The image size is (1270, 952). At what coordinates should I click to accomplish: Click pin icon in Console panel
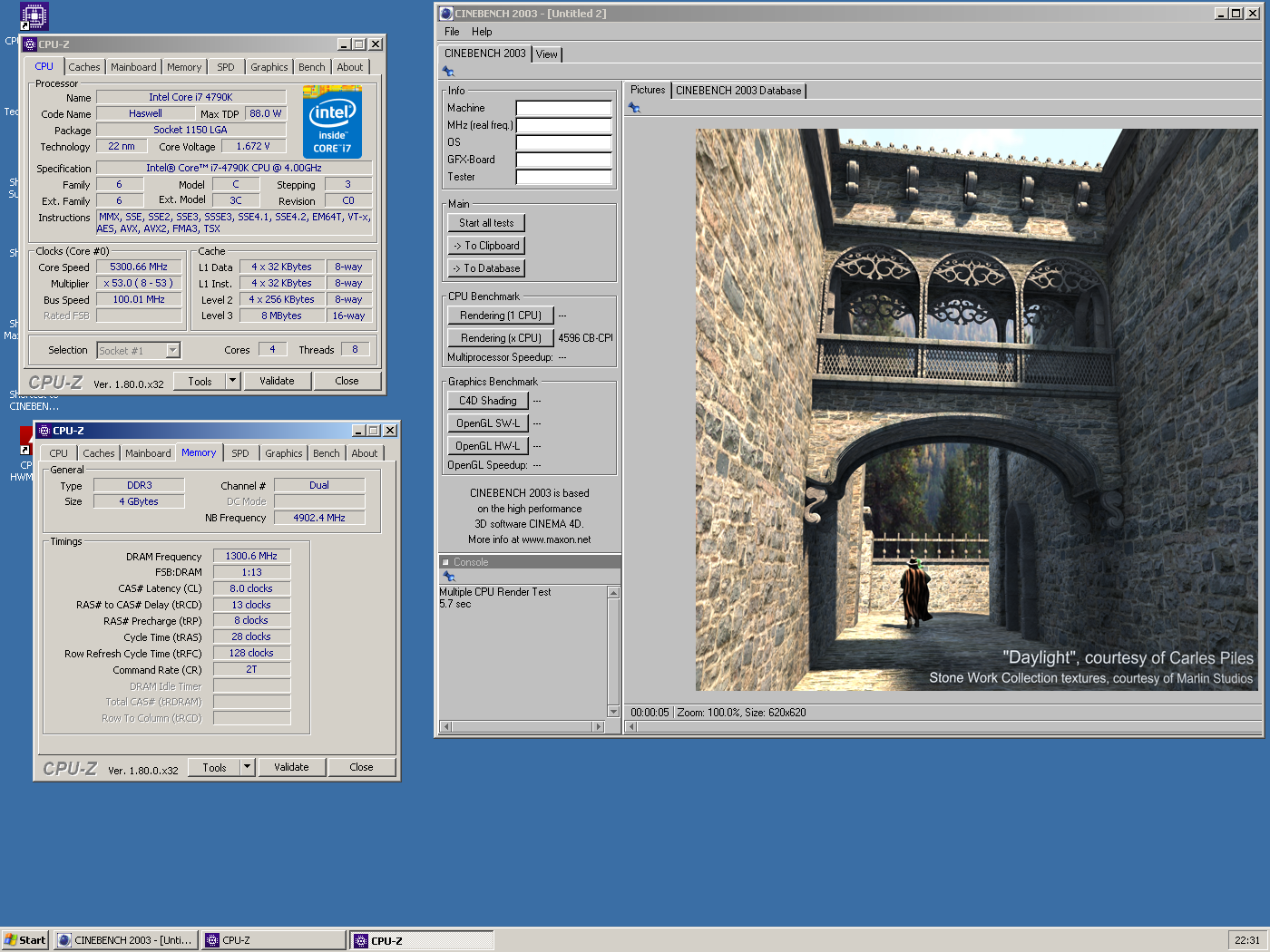448,577
